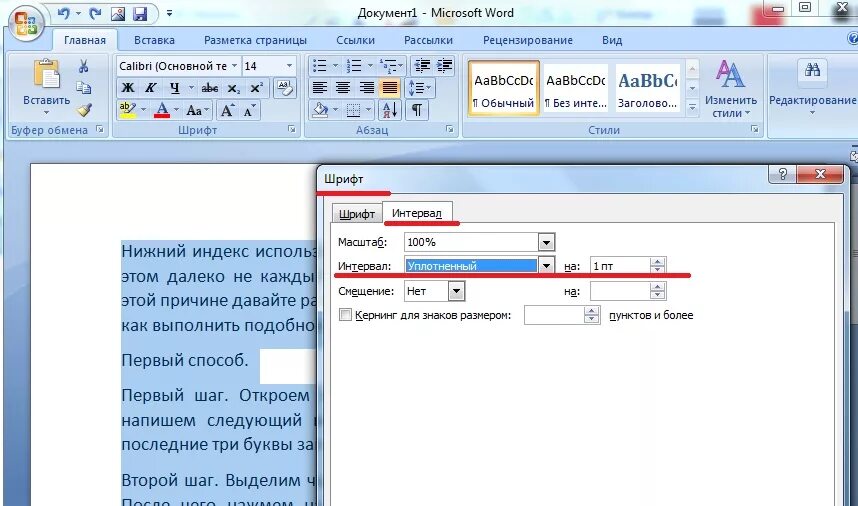The image size is (858, 506).
Task: Click the kerning points size field
Action: click(554, 315)
